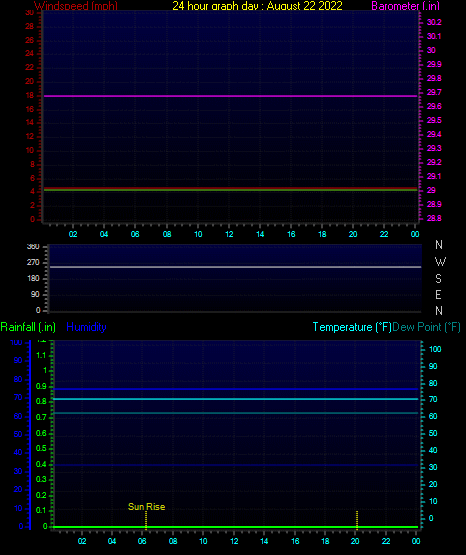Select the cyan temperature line
The width and height of the screenshot is (466, 555).
[x=235, y=399]
